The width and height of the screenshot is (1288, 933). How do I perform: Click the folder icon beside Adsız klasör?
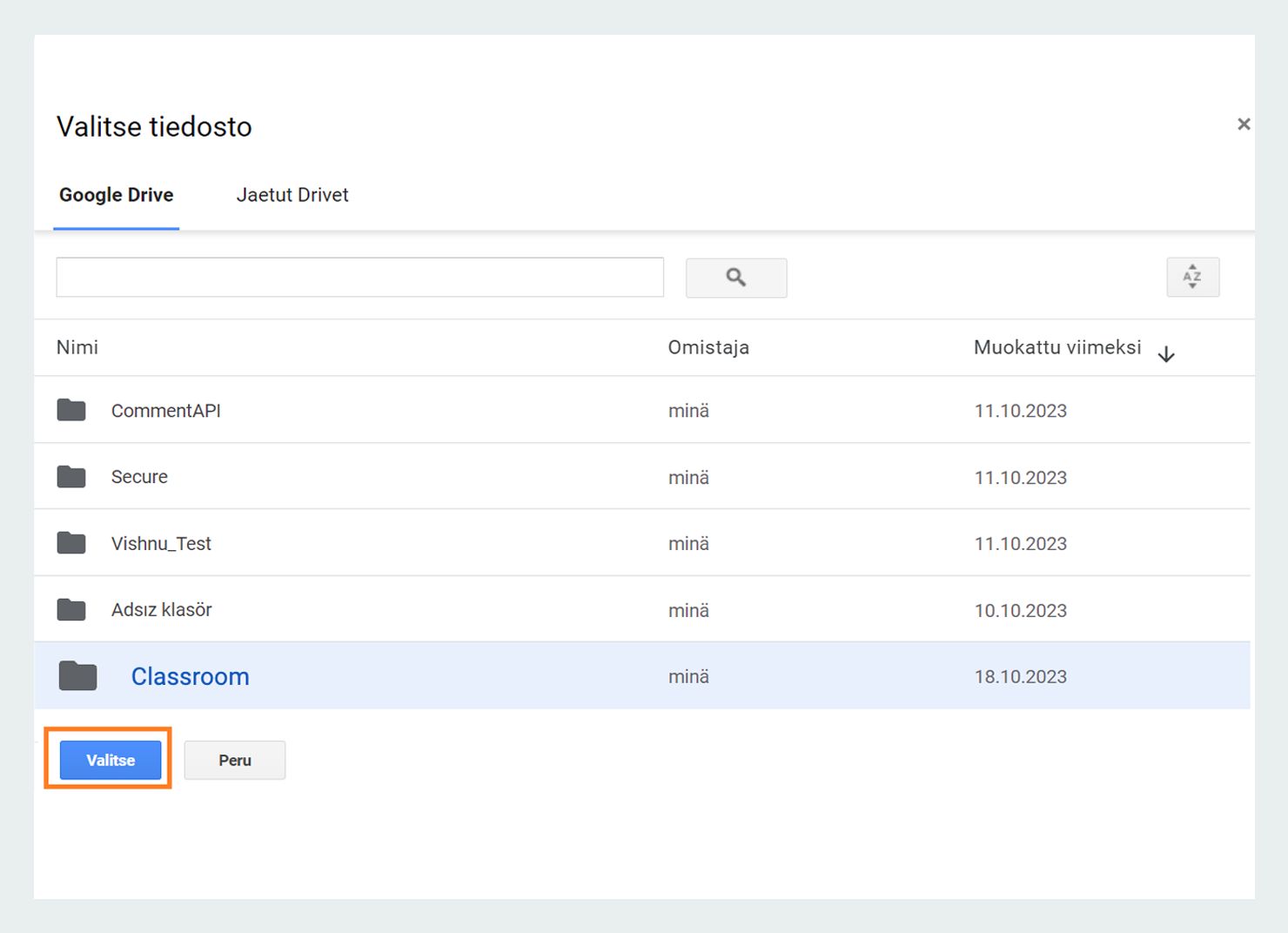click(71, 610)
